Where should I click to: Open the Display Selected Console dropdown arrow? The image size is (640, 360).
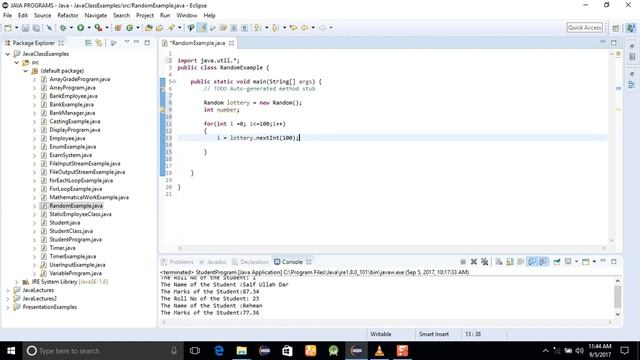(576, 262)
